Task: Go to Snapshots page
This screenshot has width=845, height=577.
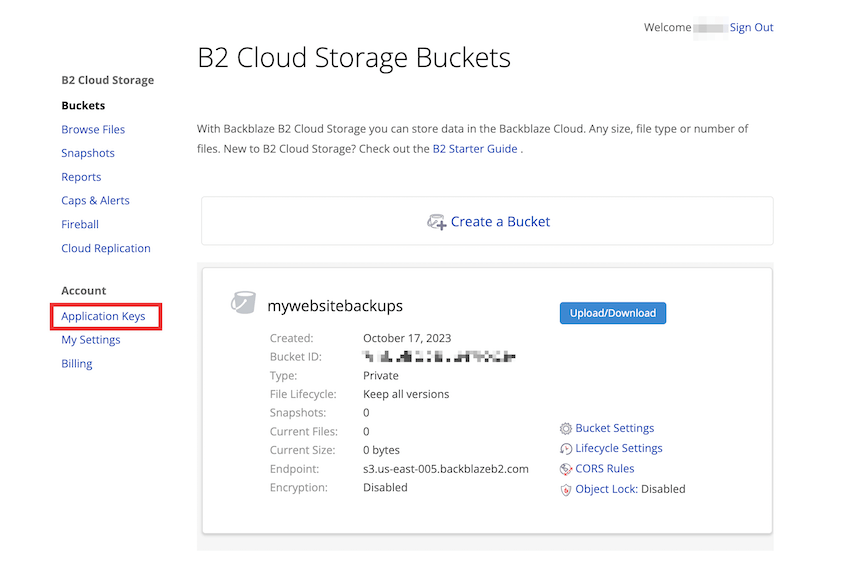Action: click(88, 153)
